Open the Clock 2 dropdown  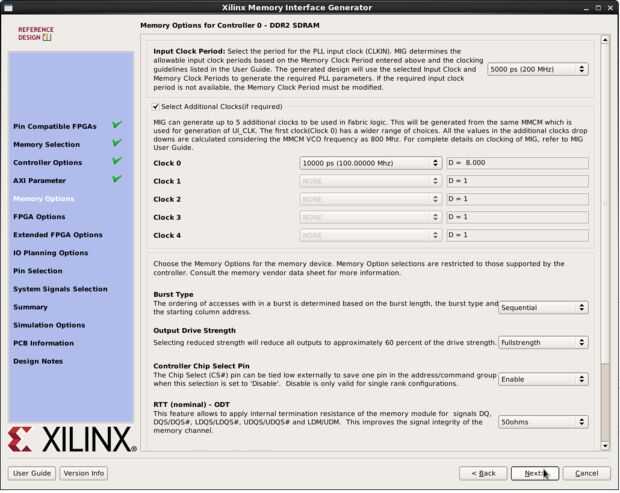370,199
